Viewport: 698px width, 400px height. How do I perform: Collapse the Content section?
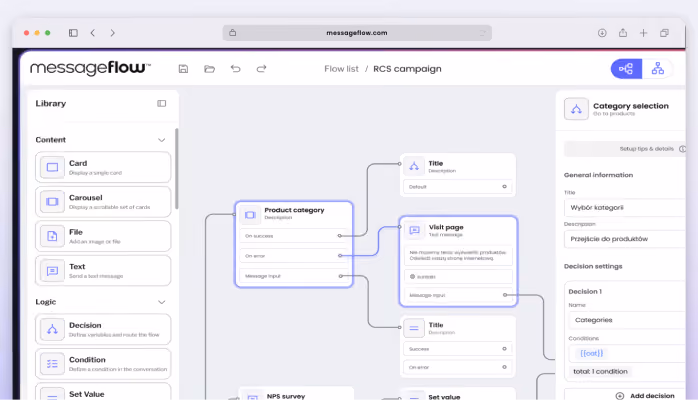pyautogui.click(x=162, y=140)
